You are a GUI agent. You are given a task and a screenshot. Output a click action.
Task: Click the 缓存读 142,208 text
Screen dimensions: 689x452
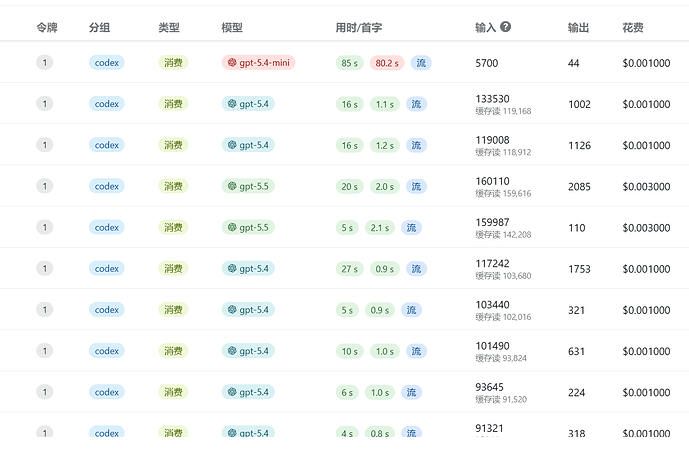pyautogui.click(x=503, y=235)
